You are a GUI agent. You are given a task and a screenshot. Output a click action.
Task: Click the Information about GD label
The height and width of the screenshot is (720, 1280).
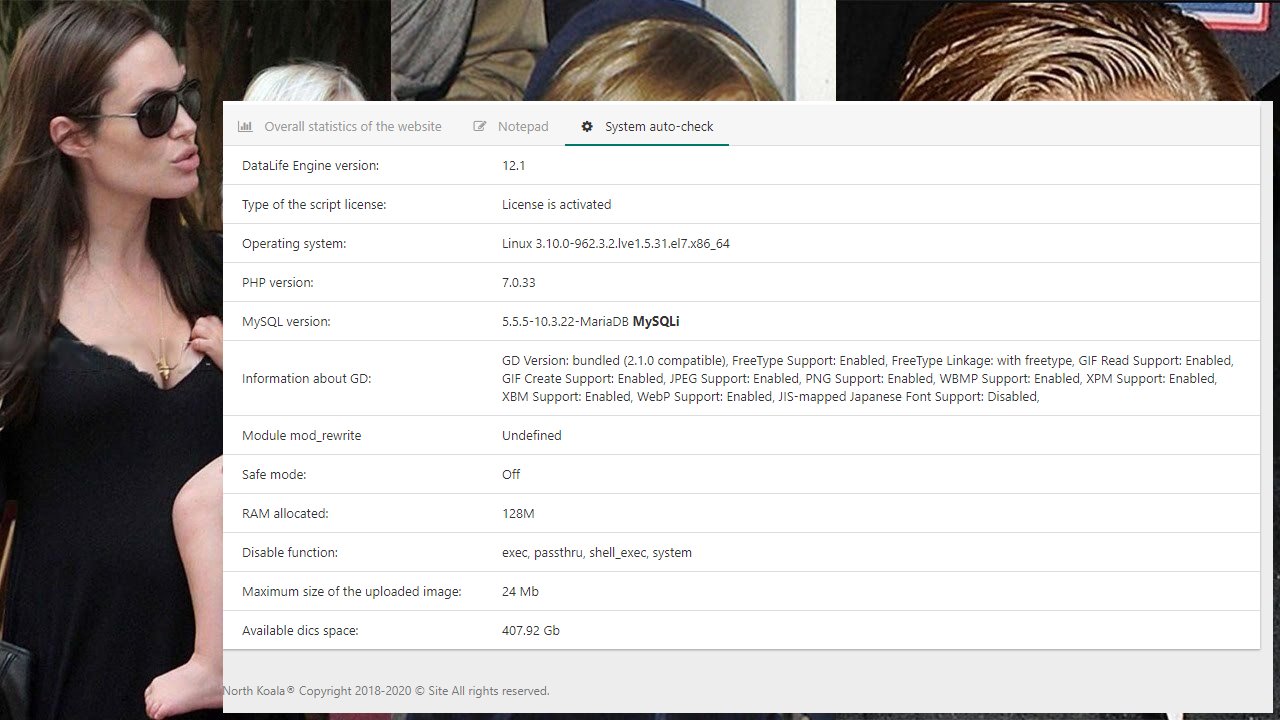[x=306, y=379]
